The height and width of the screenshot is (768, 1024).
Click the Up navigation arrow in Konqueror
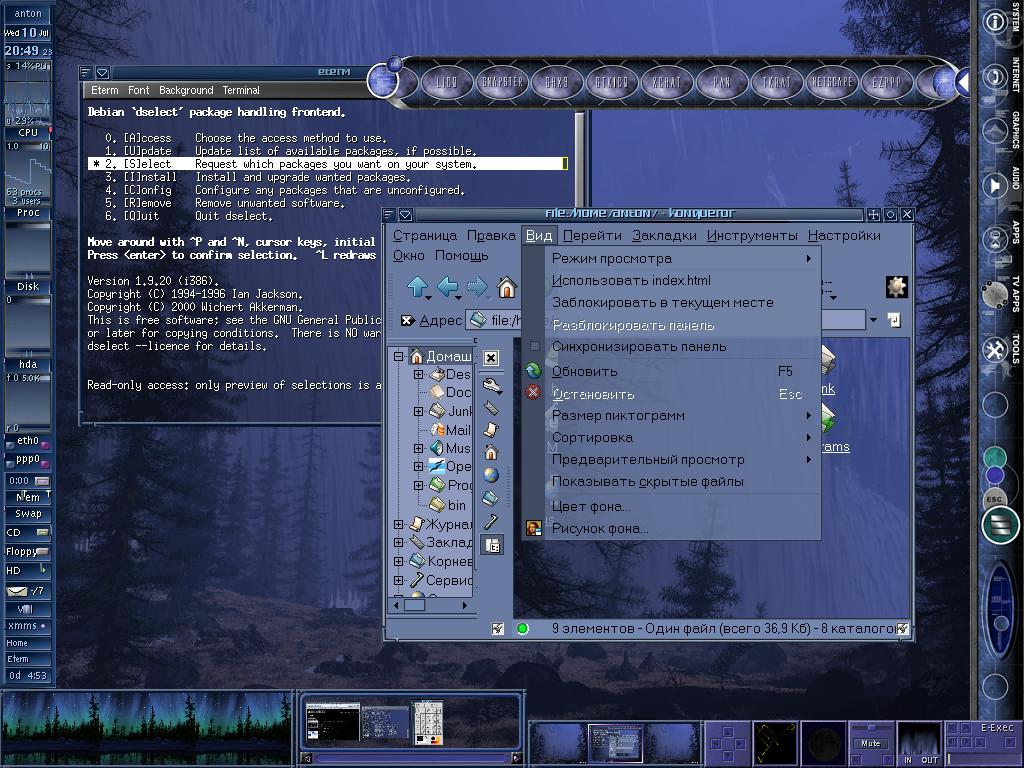pyautogui.click(x=418, y=288)
